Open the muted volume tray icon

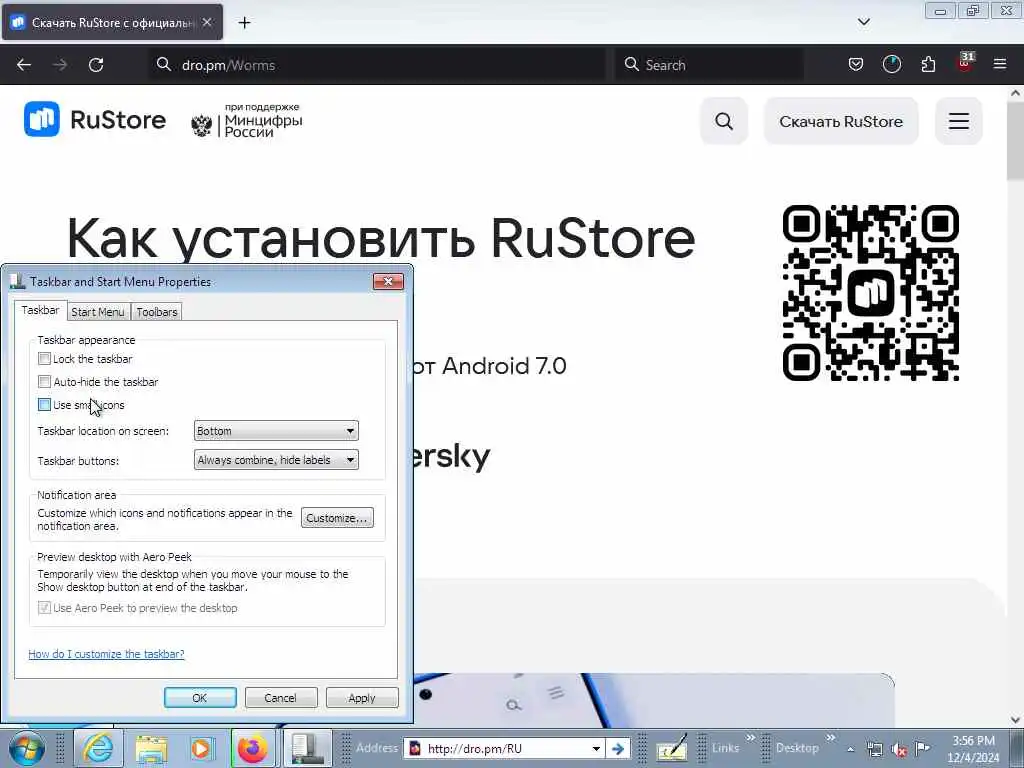(x=899, y=749)
